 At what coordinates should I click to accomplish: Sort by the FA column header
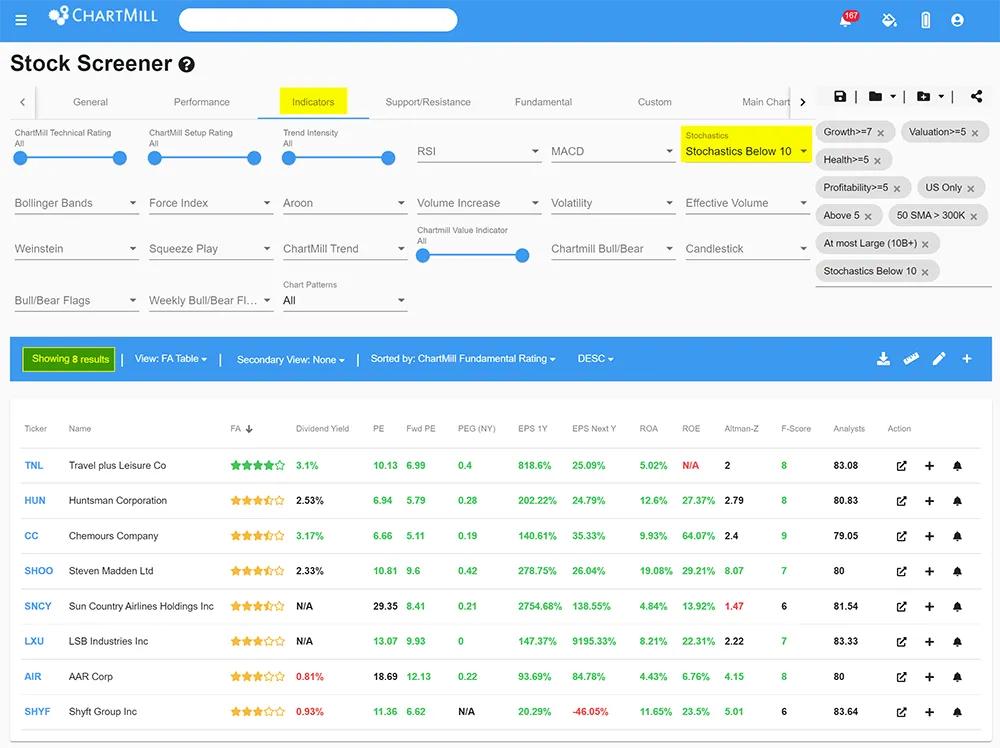pyautogui.click(x=241, y=429)
